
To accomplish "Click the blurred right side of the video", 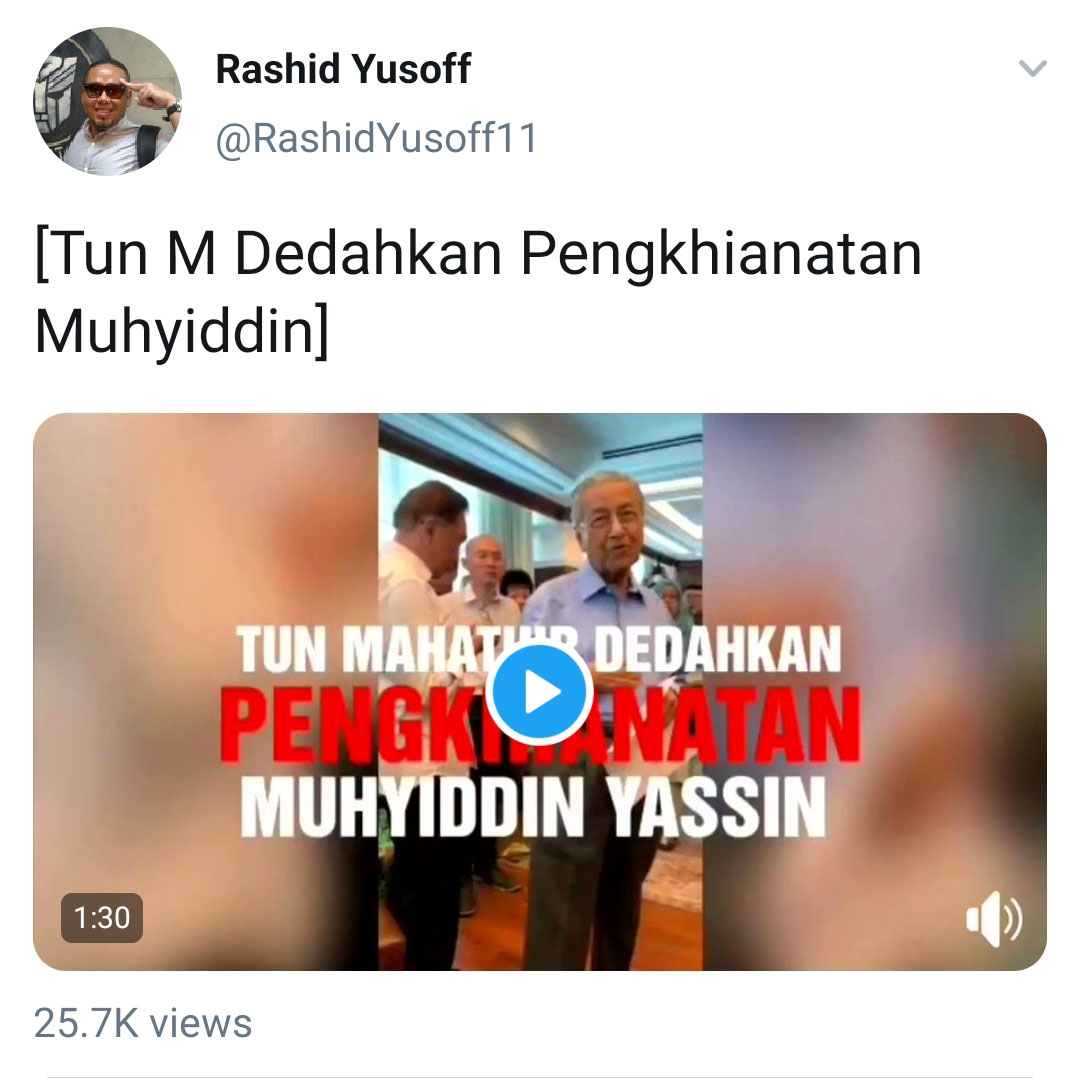I will (x=875, y=692).
